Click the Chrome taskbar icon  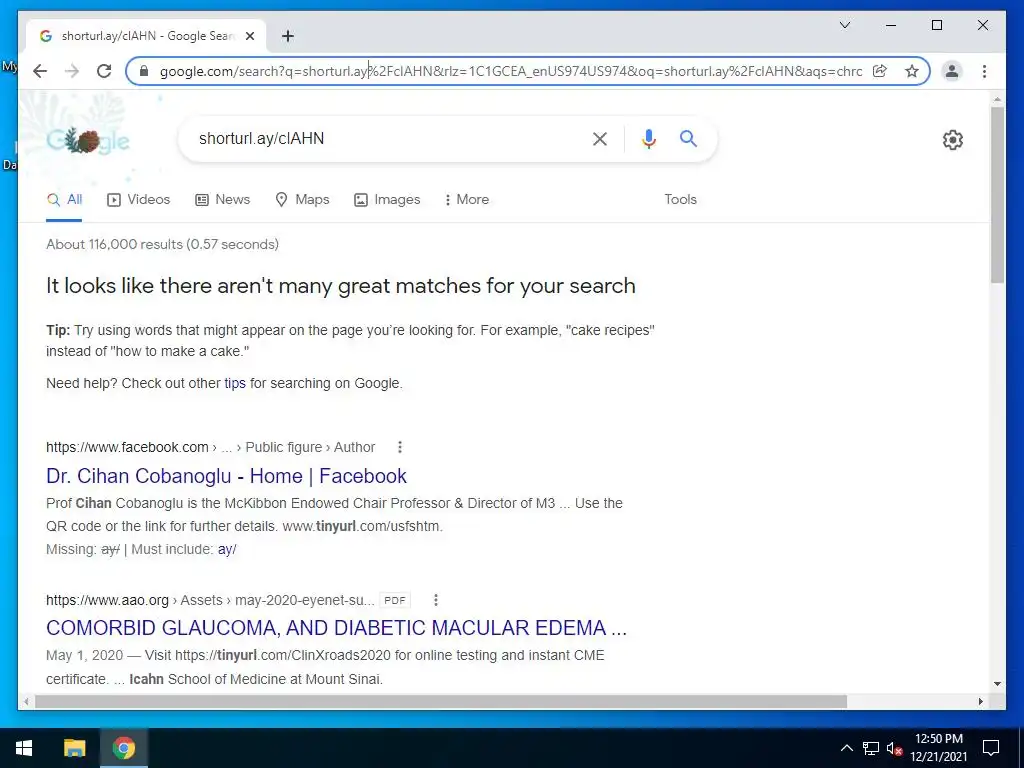coord(123,748)
